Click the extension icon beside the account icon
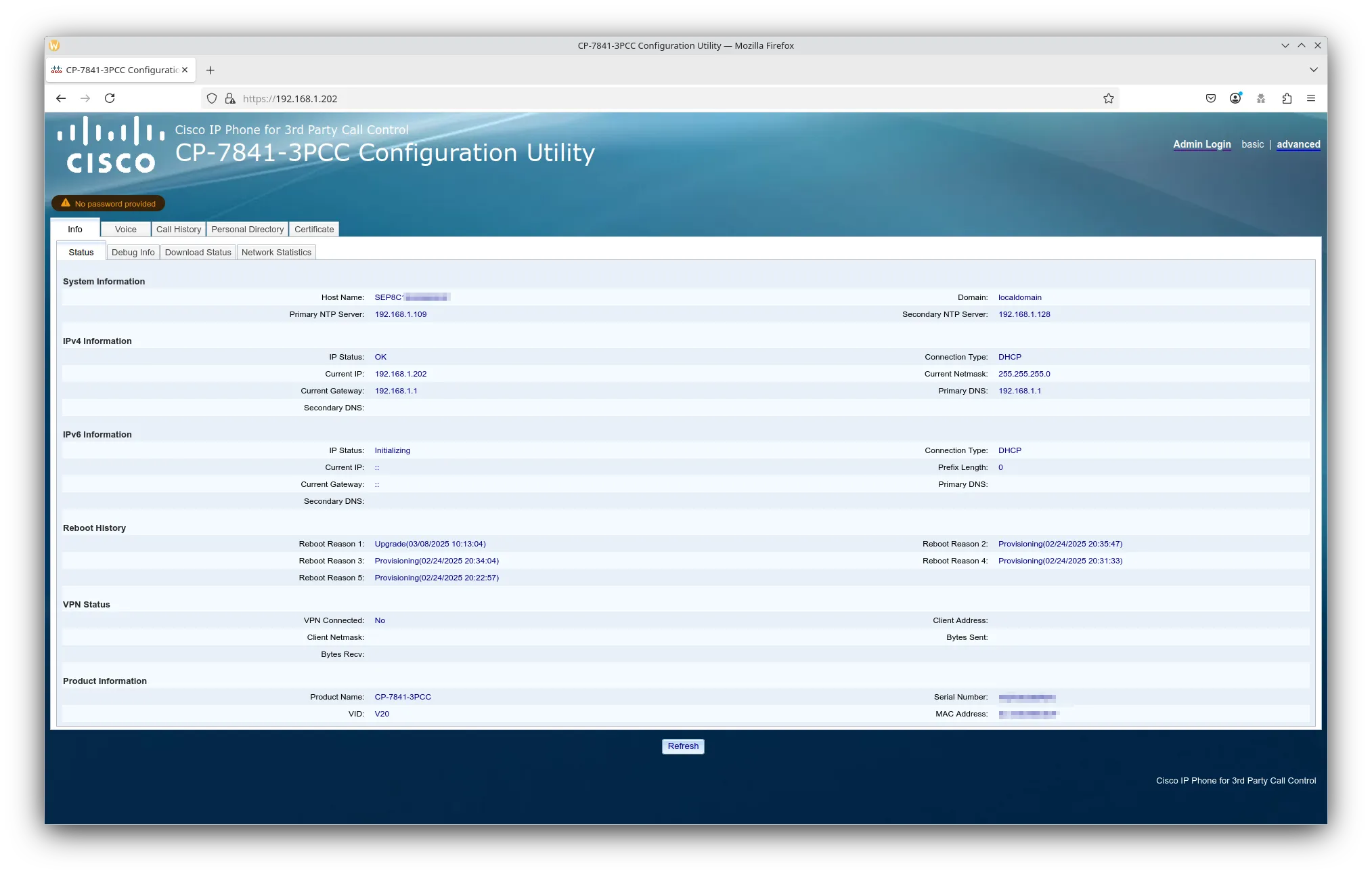This screenshot has height=877, width=1372. (1261, 98)
